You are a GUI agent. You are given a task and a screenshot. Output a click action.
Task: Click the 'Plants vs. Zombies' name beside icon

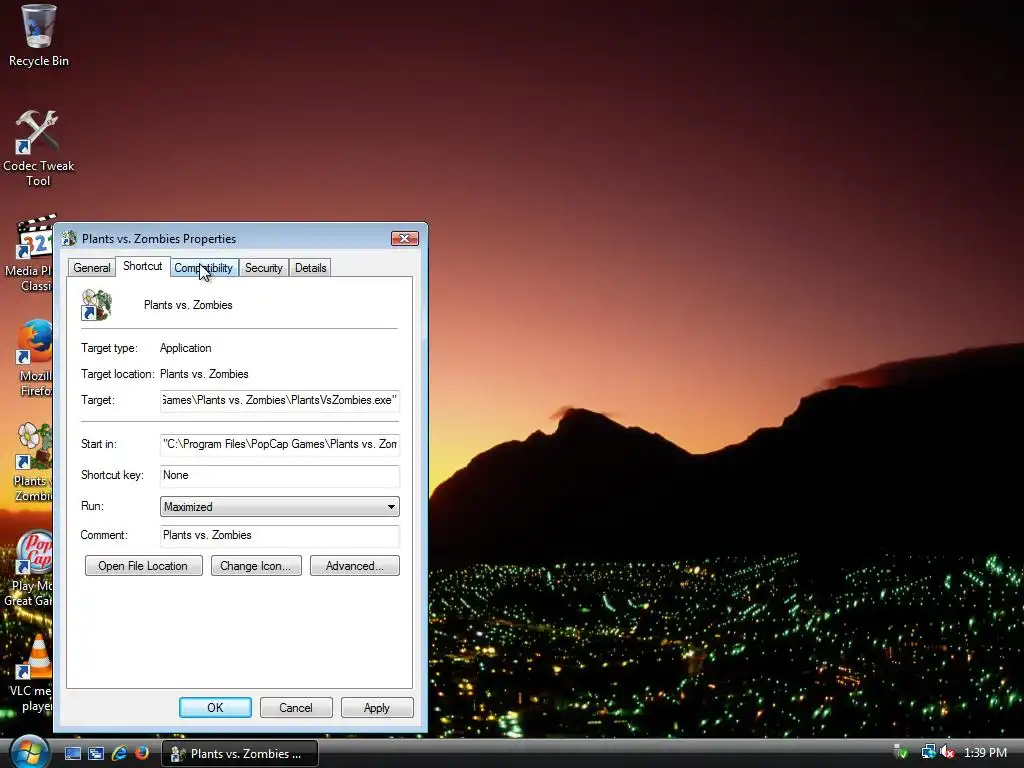188,305
